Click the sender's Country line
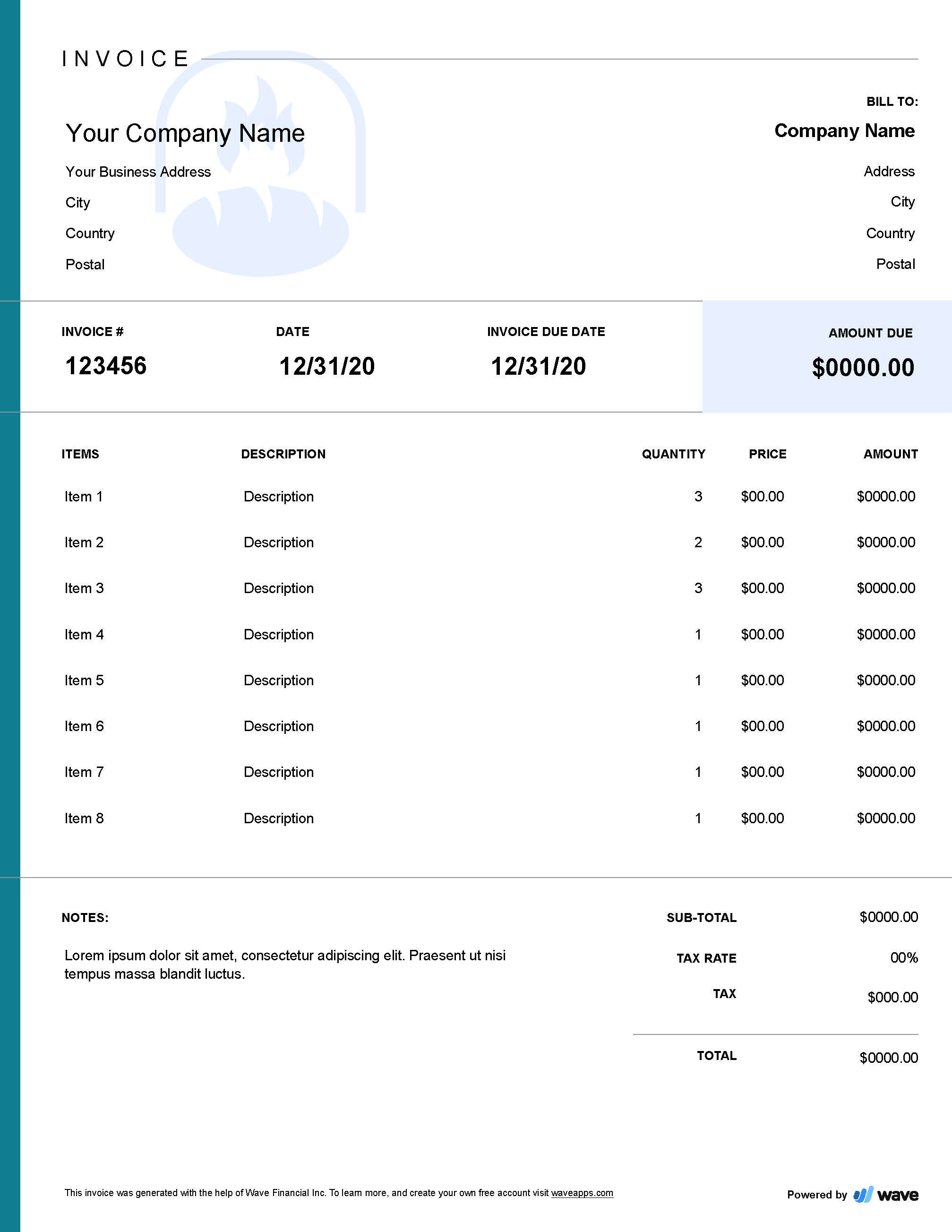 pyautogui.click(x=90, y=233)
